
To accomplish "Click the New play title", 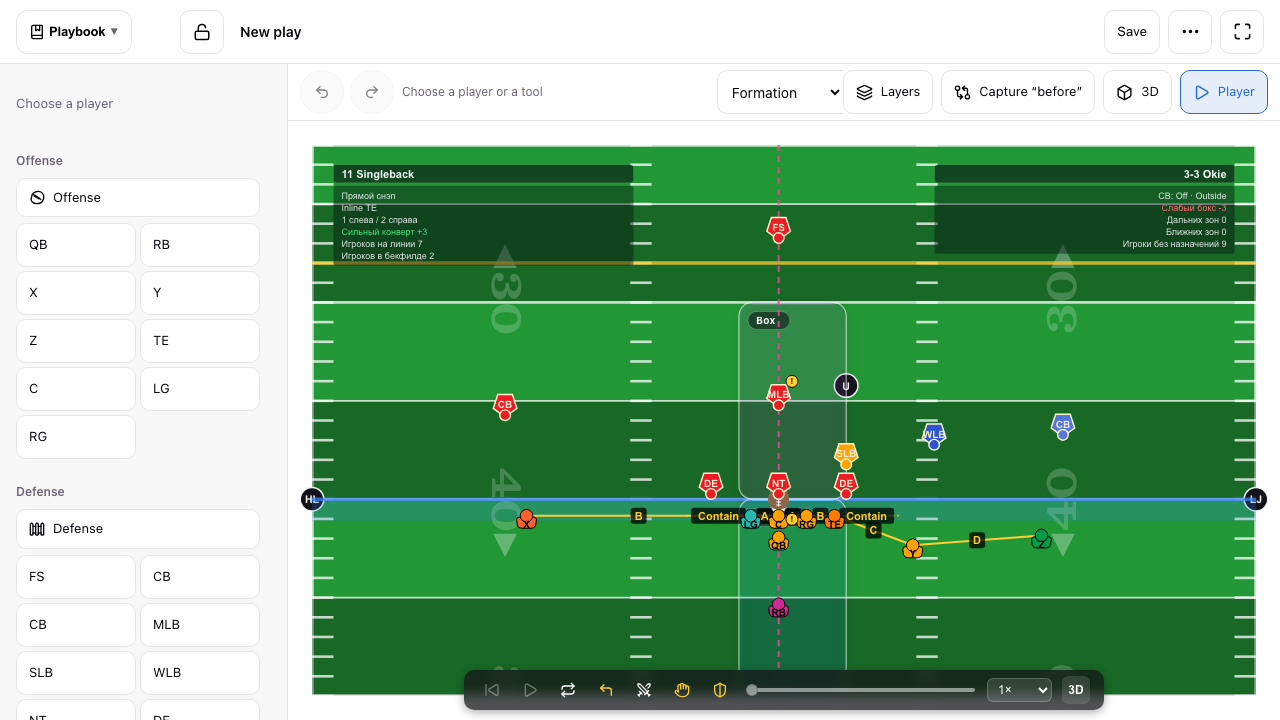I will (270, 32).
